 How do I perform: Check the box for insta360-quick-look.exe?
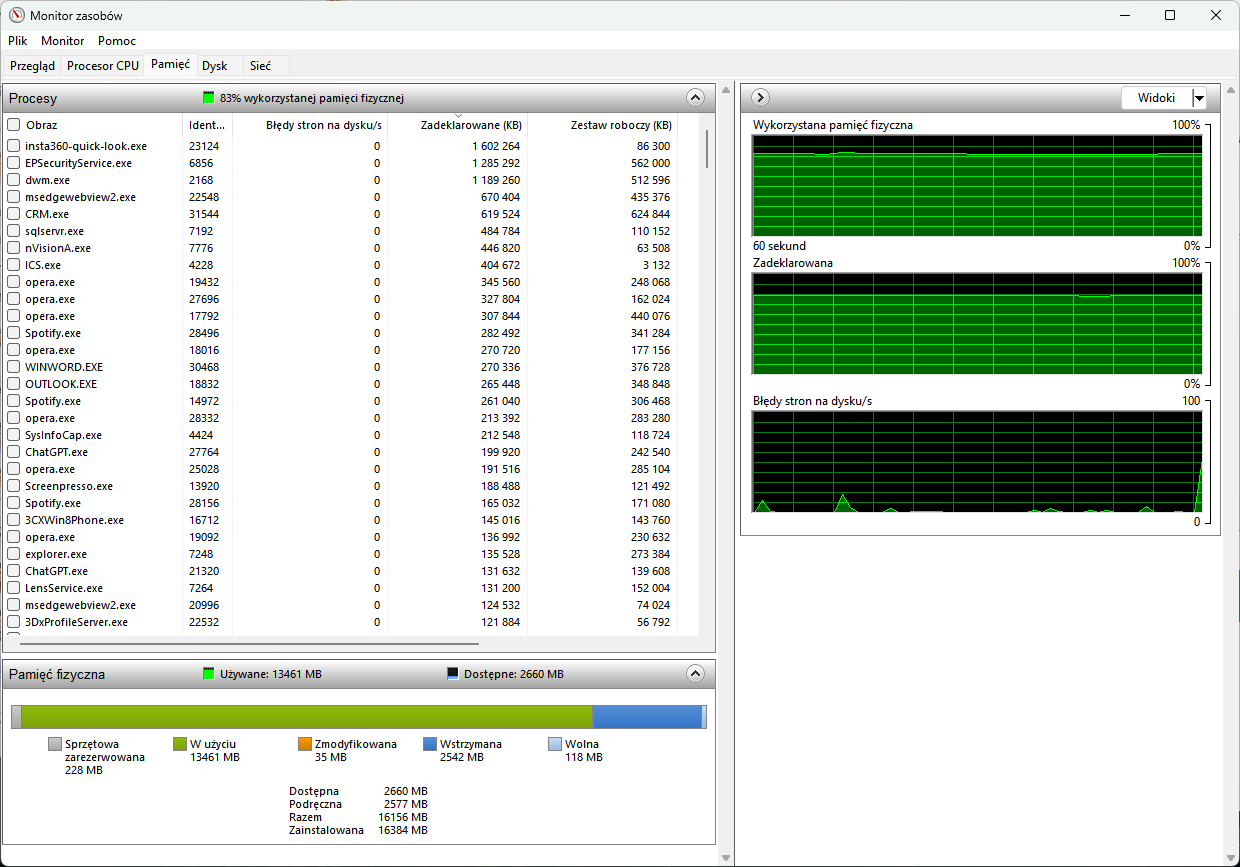(14, 146)
